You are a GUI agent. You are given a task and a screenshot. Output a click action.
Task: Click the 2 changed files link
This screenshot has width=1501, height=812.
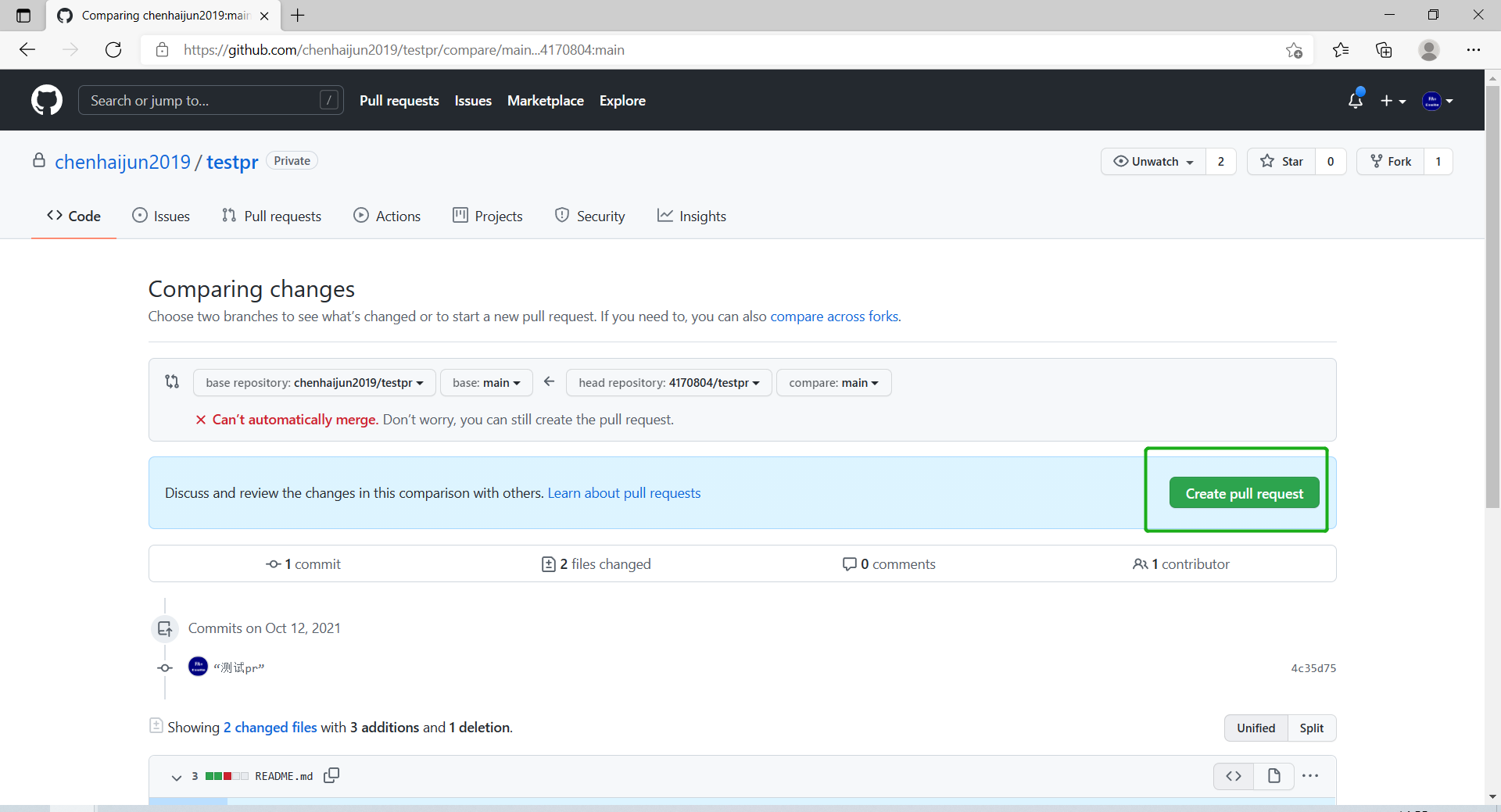pyautogui.click(x=270, y=728)
